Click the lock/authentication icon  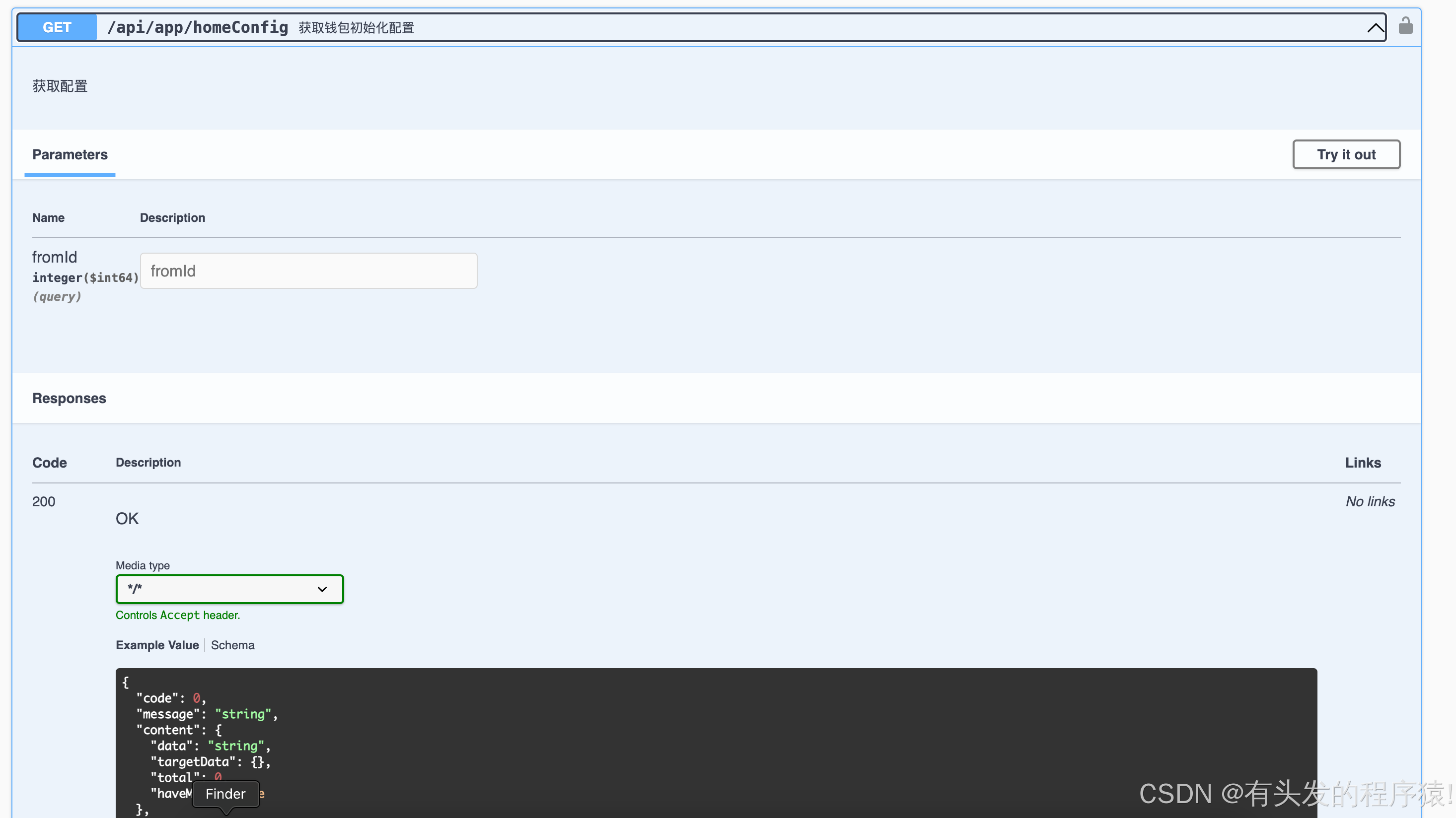1406,27
